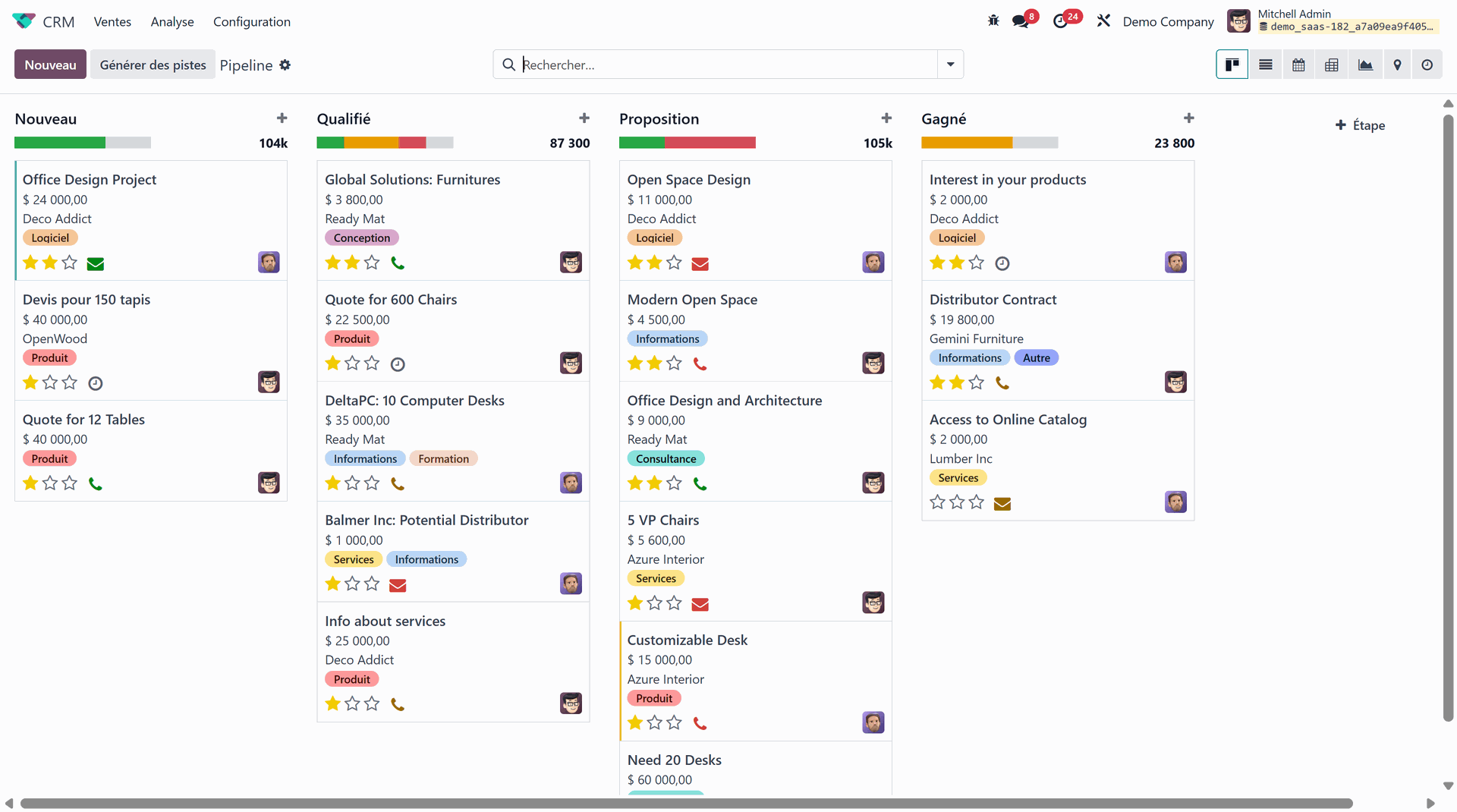Click email activity icon on Office Design Project
The image size is (1457, 812).
pyautogui.click(x=96, y=263)
